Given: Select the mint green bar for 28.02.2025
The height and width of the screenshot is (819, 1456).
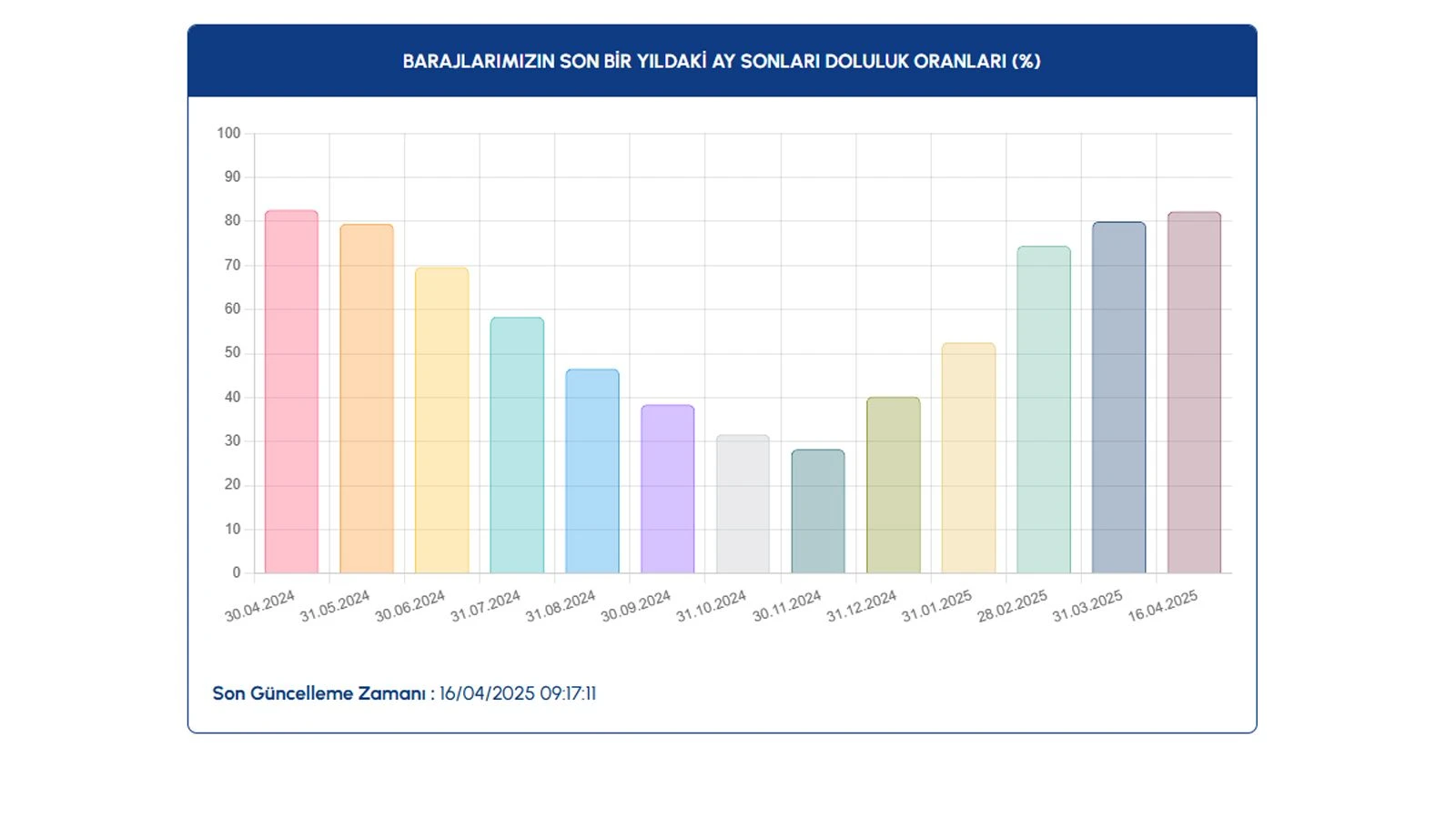Looking at the screenshot, I should tap(1044, 409).
